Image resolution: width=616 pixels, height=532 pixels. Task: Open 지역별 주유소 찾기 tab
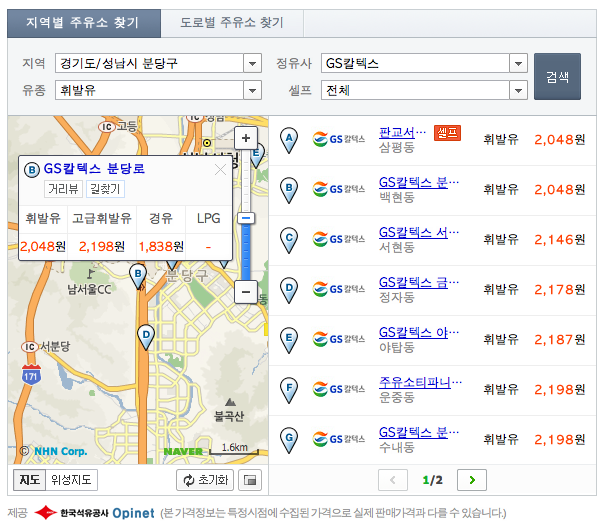coord(84,23)
